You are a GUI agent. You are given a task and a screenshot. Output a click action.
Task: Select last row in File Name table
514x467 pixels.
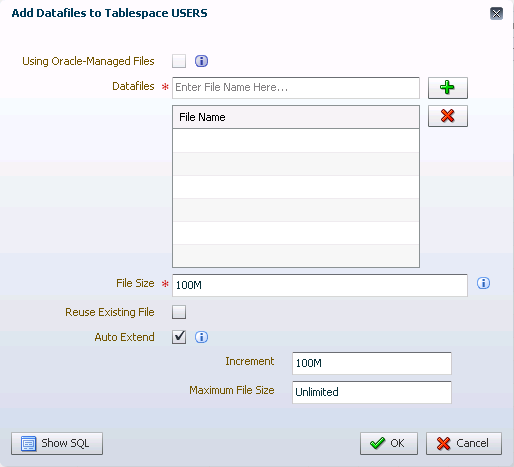coord(296,256)
